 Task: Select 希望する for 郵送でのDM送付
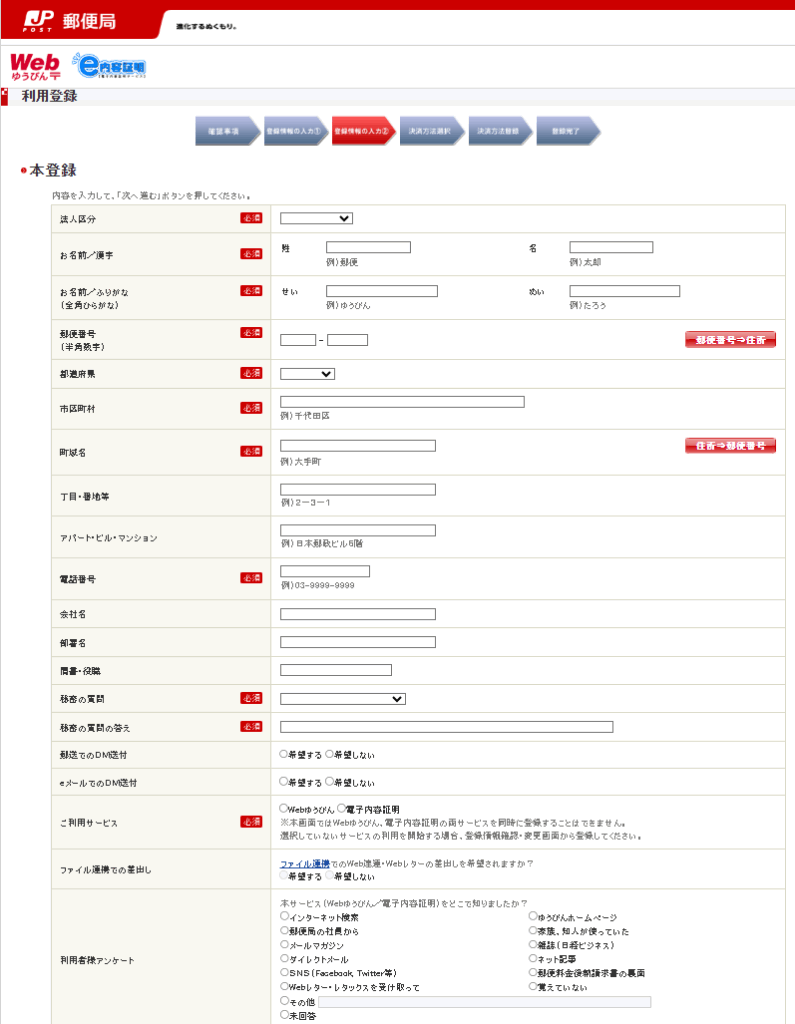[x=284, y=754]
